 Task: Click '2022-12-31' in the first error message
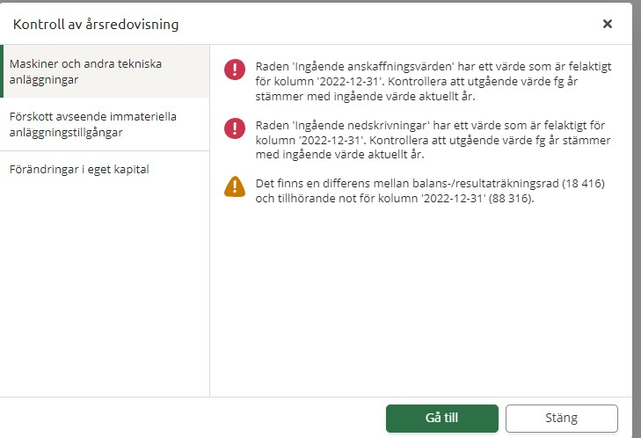(x=350, y=81)
